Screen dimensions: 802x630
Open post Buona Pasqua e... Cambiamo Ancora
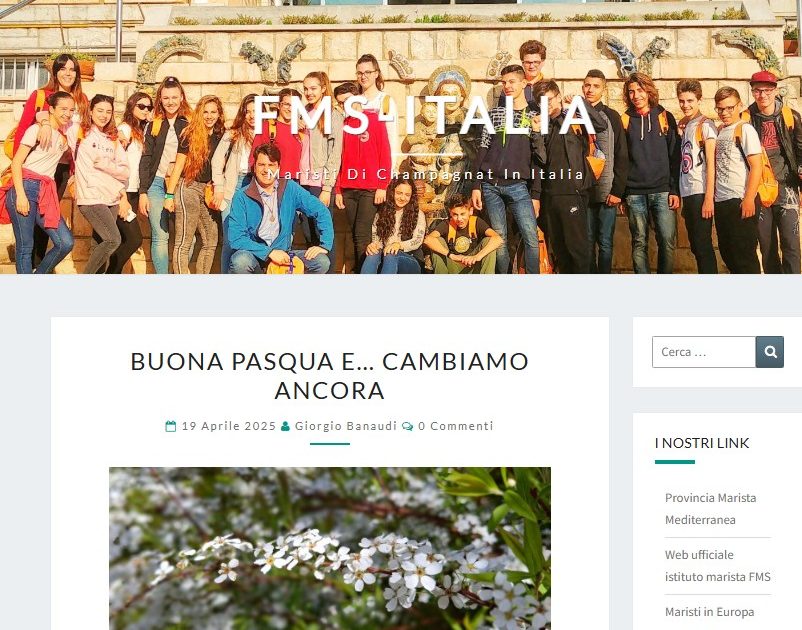(x=329, y=375)
